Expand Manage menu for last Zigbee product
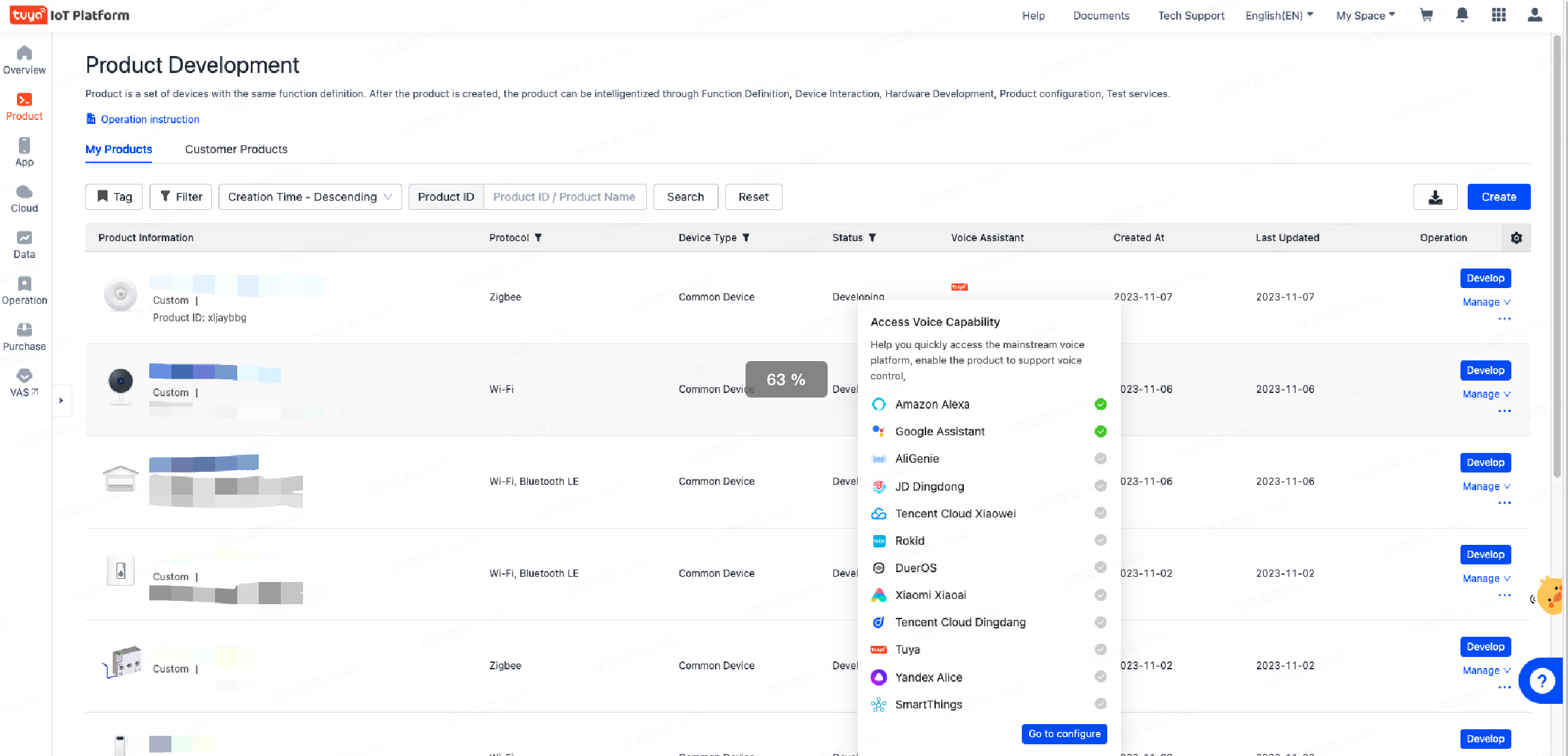This screenshot has height=756, width=1568. pos(1486,671)
